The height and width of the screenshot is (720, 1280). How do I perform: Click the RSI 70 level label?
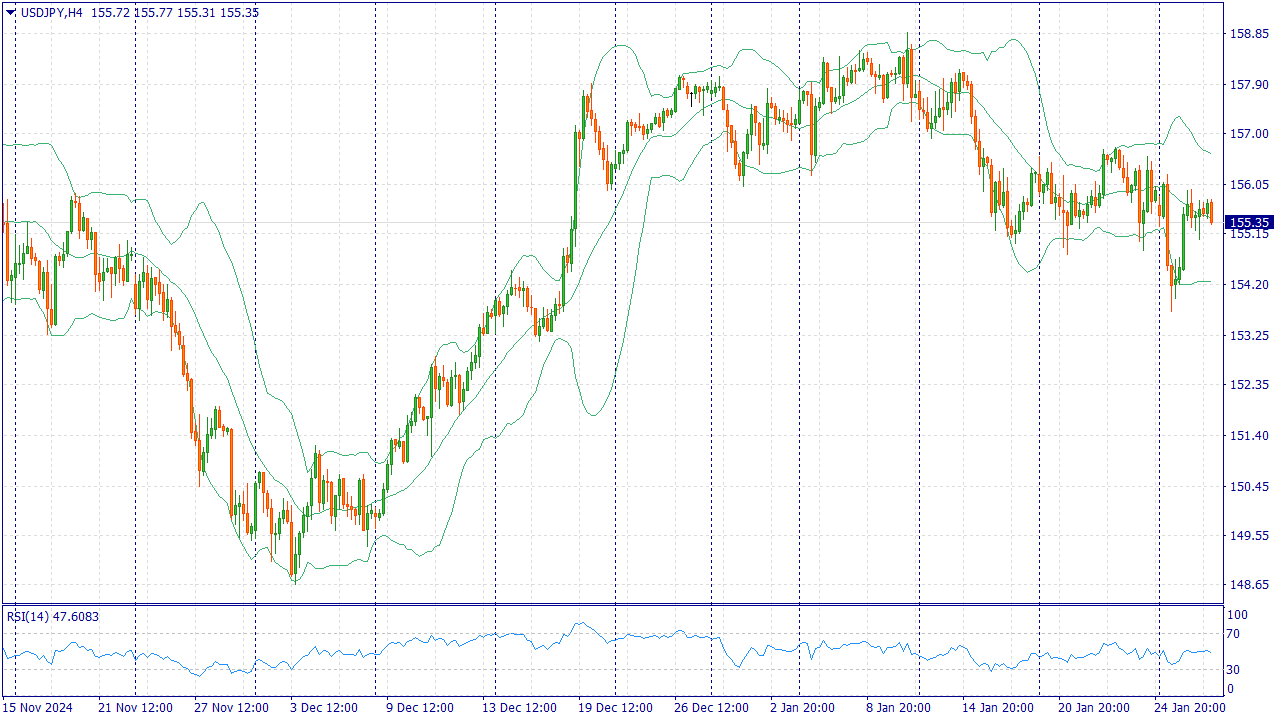[1236, 634]
